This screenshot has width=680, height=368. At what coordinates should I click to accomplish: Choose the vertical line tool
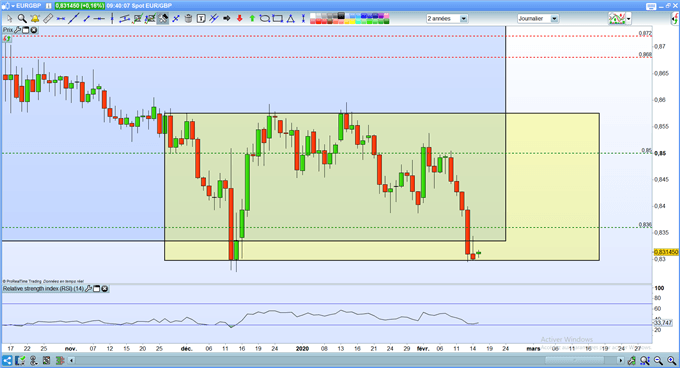coord(112,19)
